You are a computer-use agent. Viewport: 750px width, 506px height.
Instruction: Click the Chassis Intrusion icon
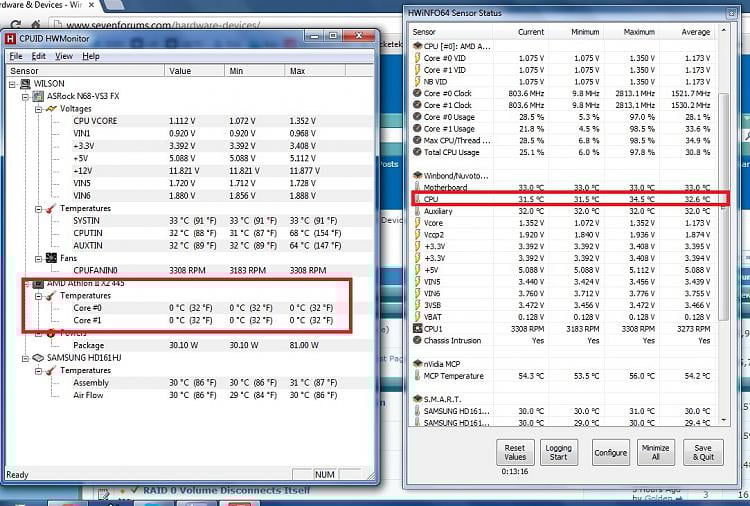coord(417,340)
